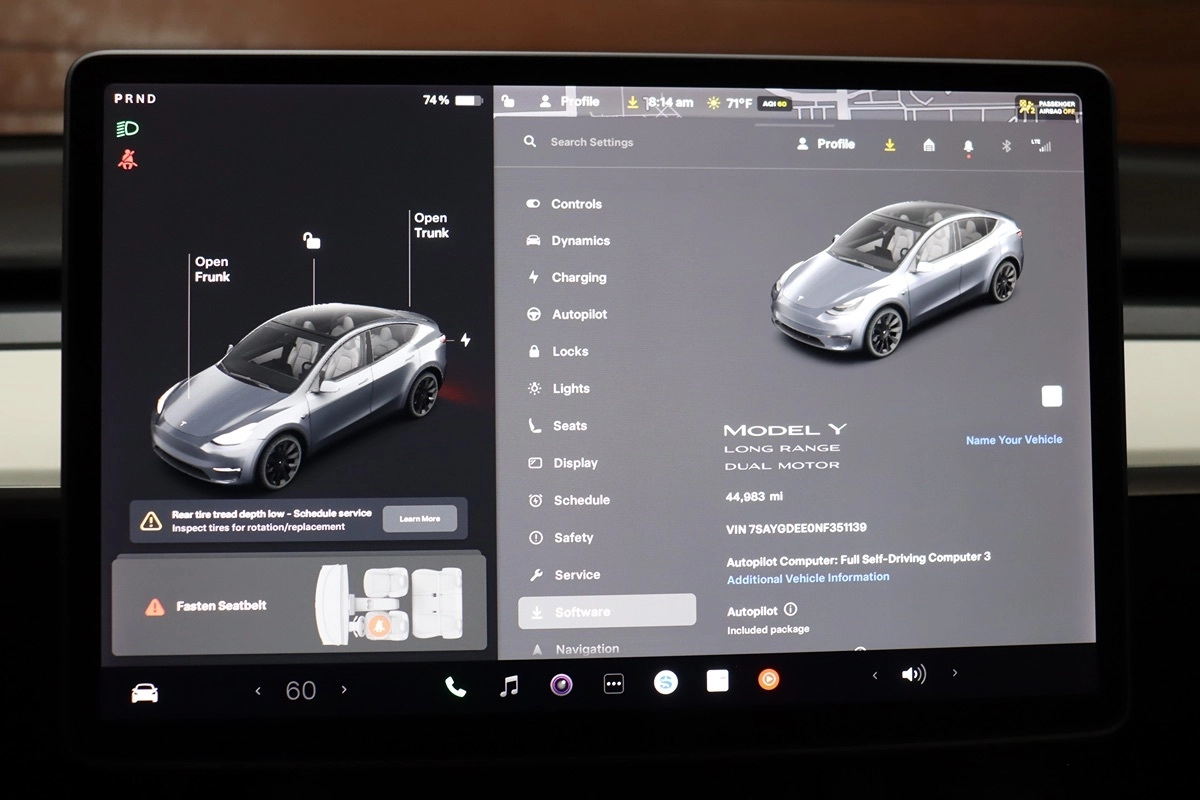Screen dimensions: 1200x800
Task: Tap the yellow software download icon in settings header
Action: (x=890, y=145)
